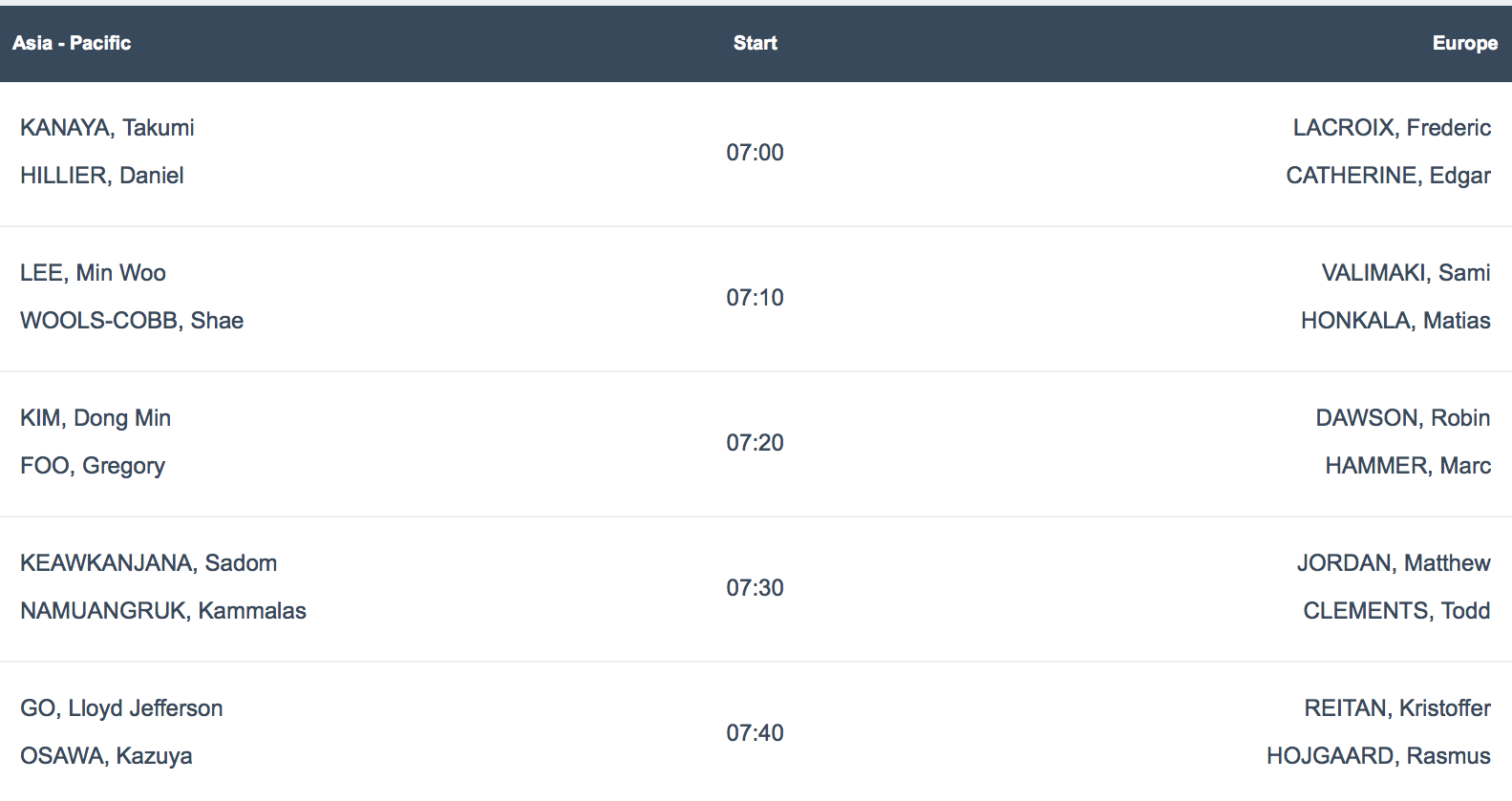Select KIM, Dong Min
This screenshot has width=1512, height=801.
tap(96, 418)
